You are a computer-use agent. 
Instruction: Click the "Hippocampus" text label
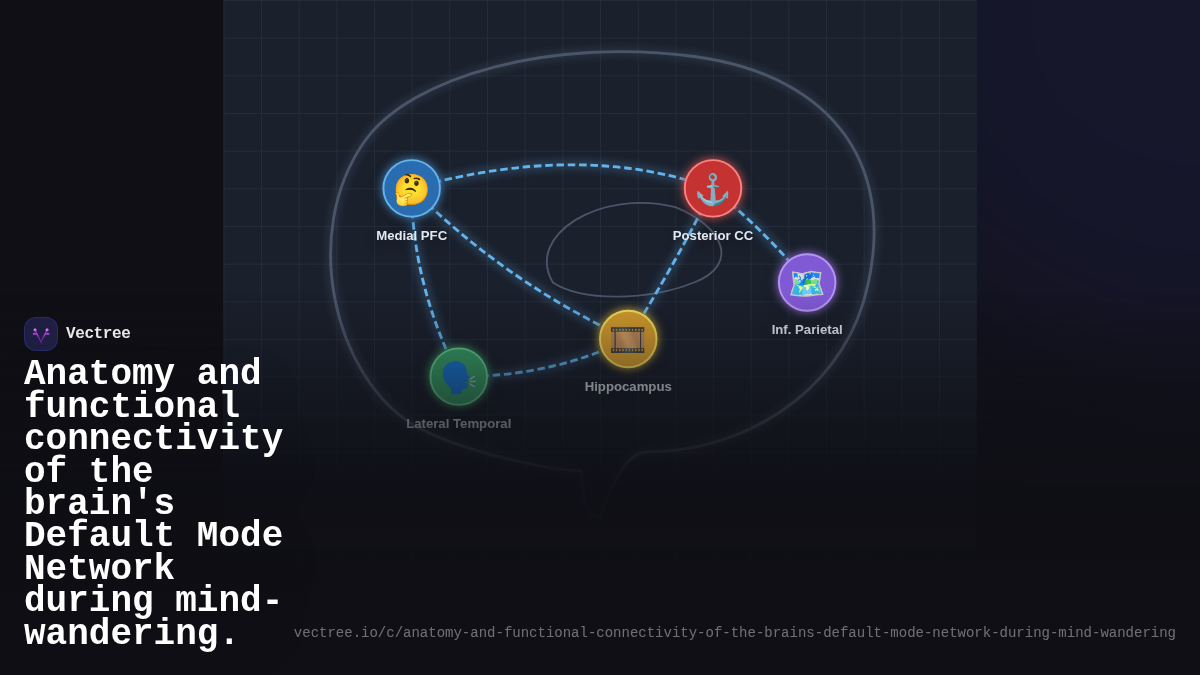pyautogui.click(x=628, y=387)
